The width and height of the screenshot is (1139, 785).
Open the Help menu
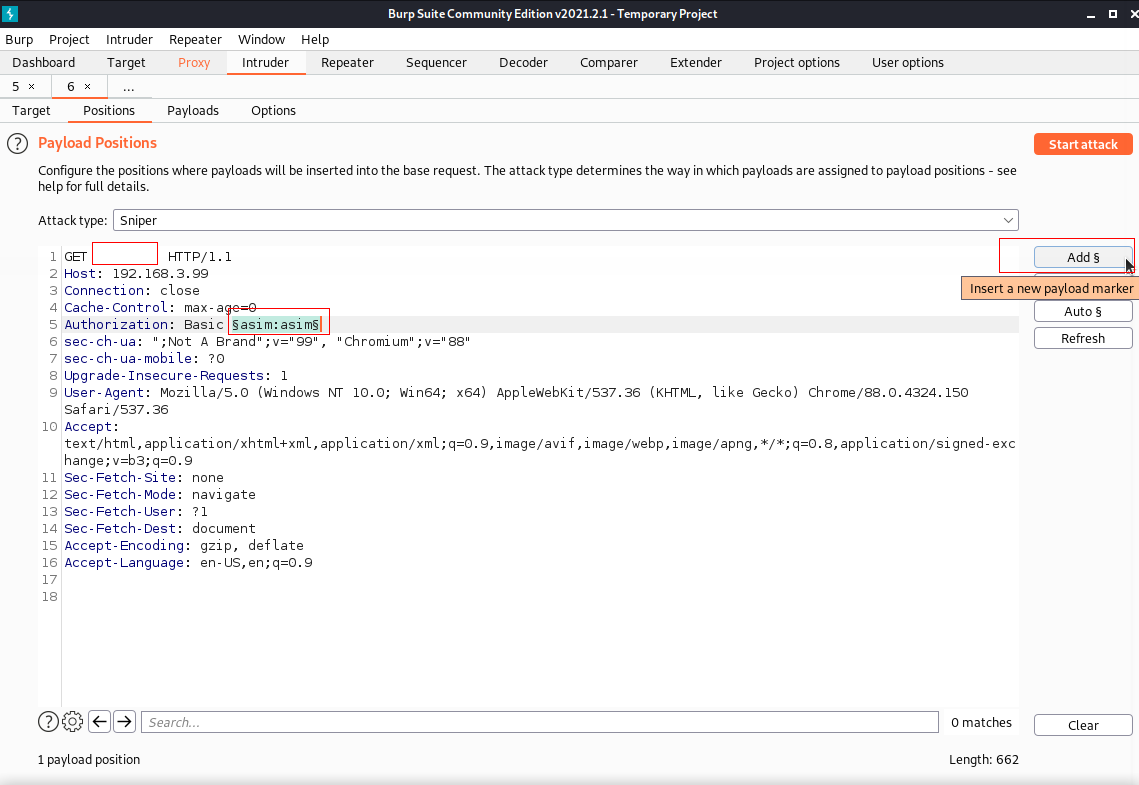(x=315, y=39)
